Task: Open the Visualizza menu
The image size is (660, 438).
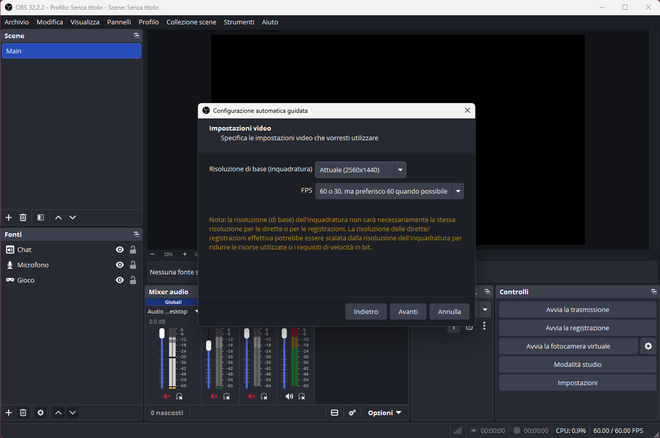Action: (85, 22)
